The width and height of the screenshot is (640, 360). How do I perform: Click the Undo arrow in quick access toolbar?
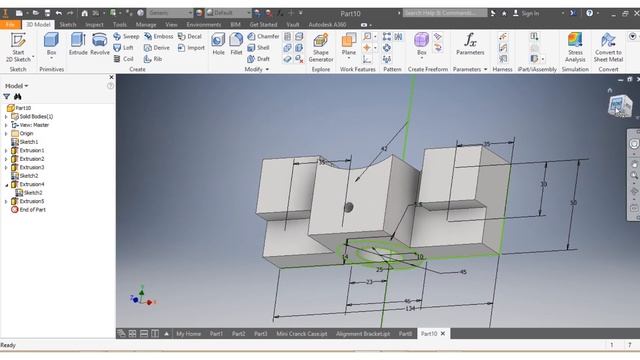(x=59, y=13)
